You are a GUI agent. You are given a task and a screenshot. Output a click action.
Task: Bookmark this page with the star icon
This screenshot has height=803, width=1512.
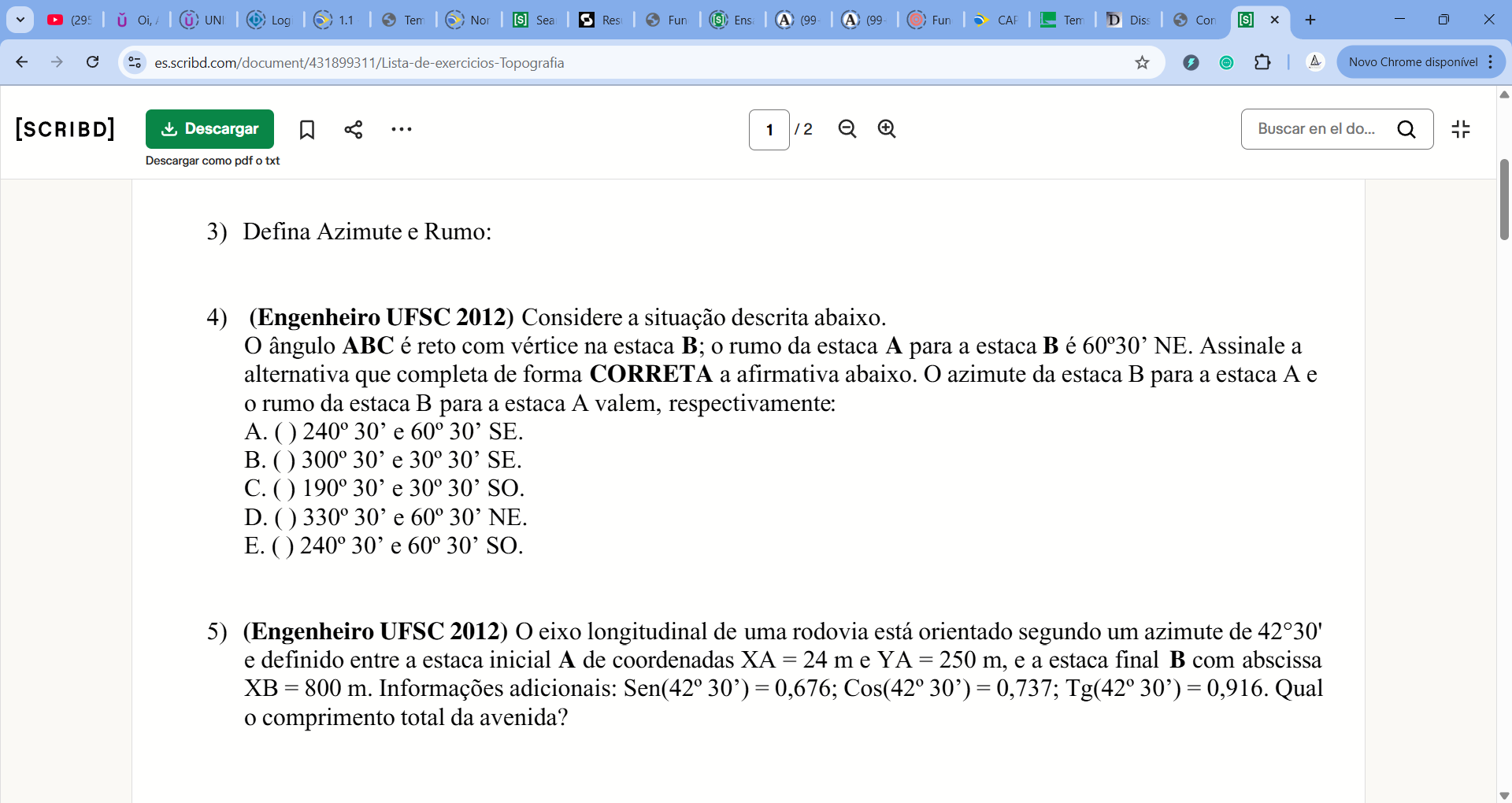(1142, 62)
